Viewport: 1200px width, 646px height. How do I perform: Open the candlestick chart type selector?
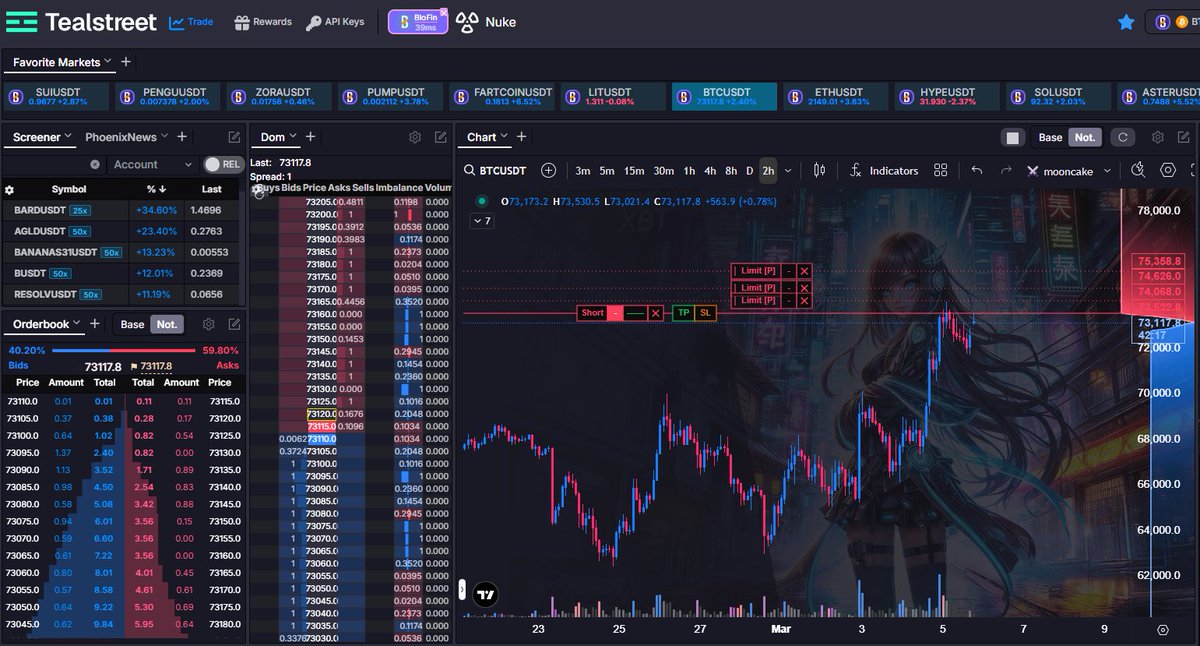coord(820,171)
